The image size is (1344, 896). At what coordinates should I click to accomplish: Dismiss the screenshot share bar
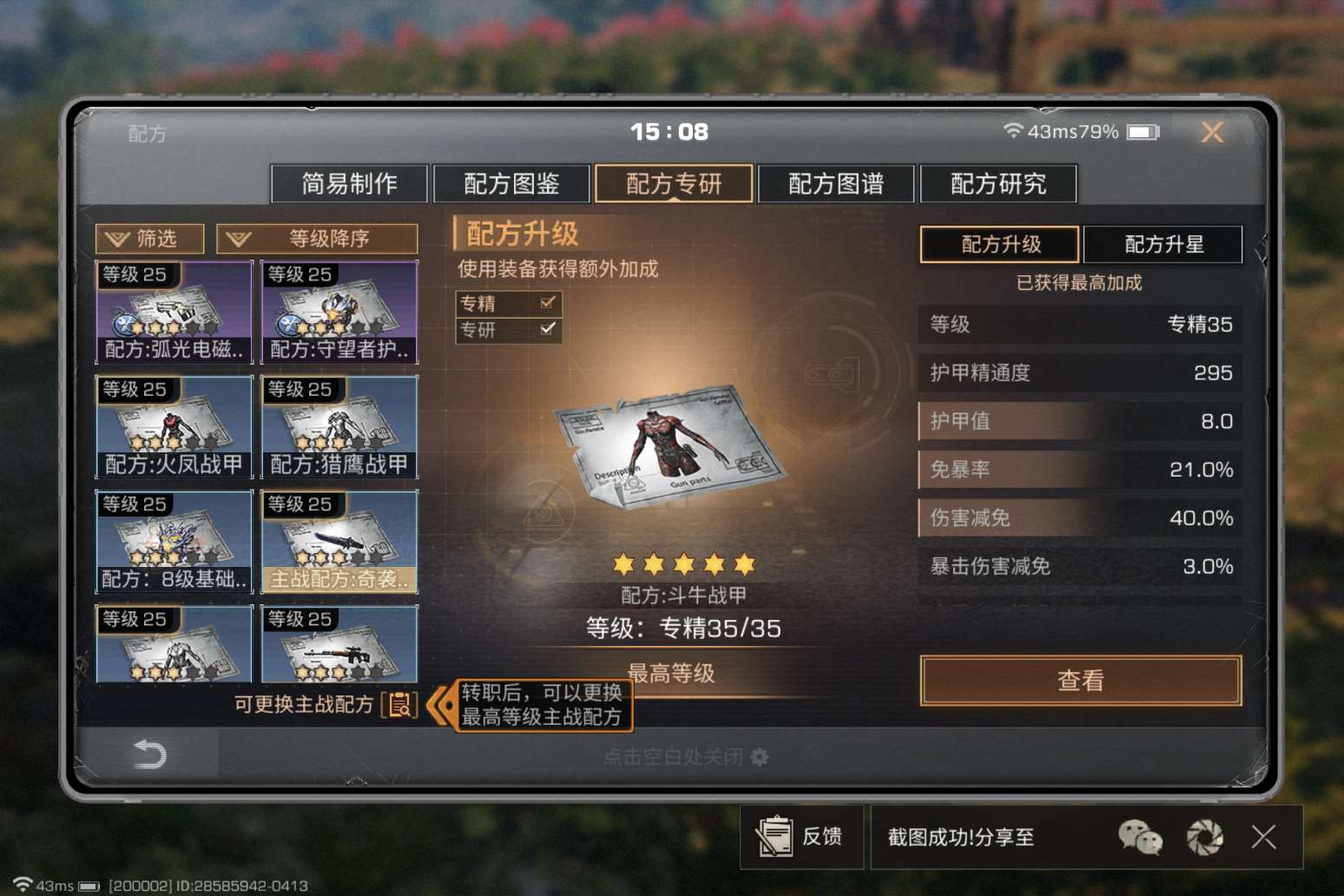point(1264,838)
